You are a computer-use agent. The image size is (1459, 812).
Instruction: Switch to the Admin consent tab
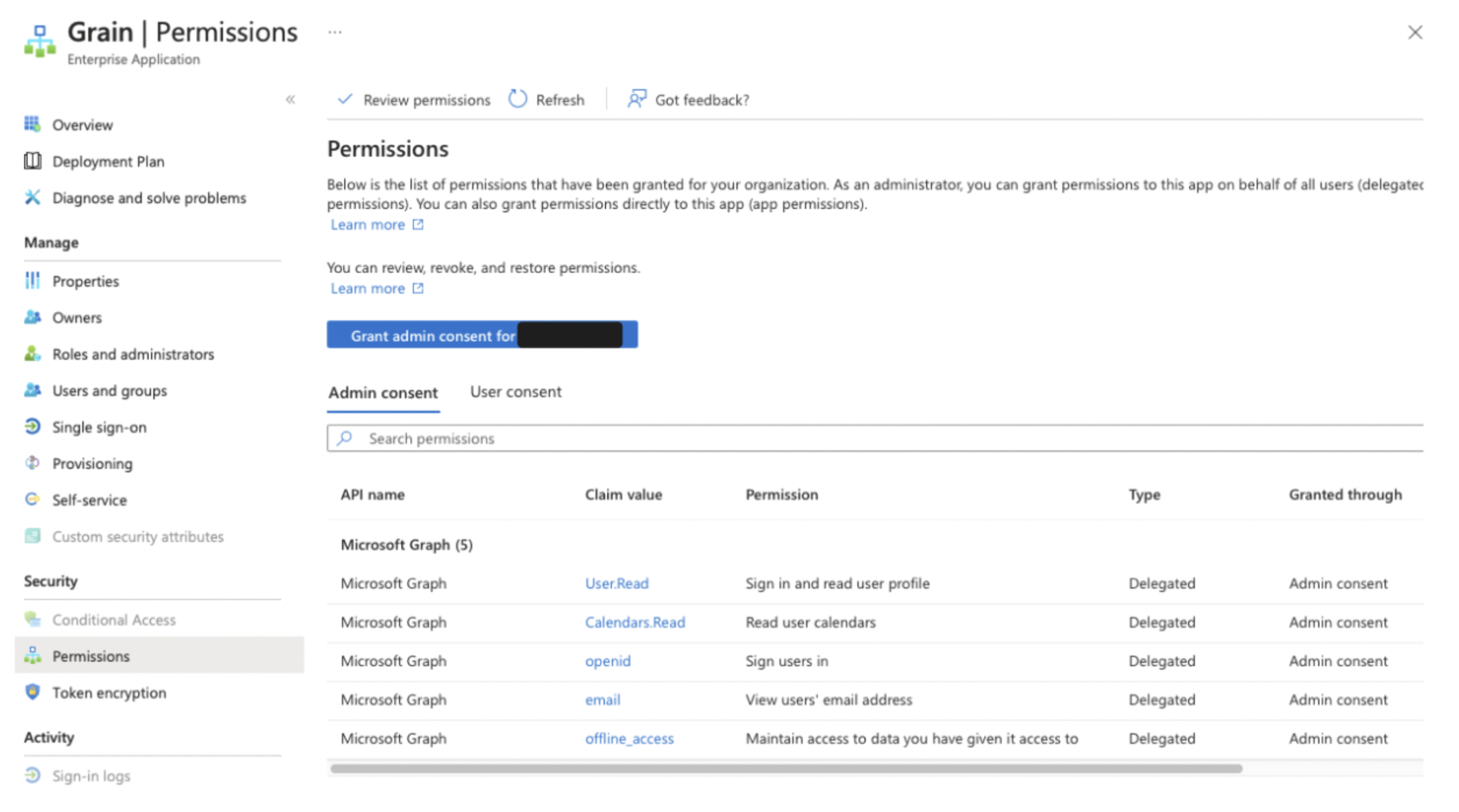(x=383, y=392)
